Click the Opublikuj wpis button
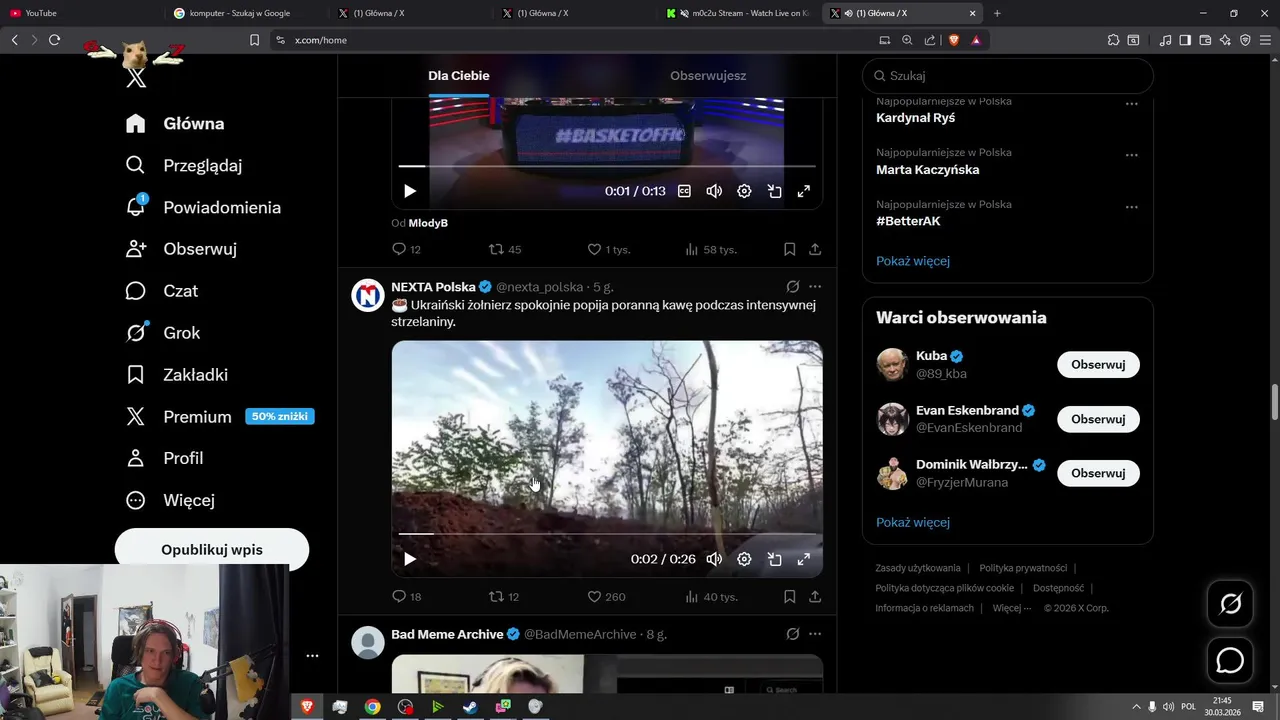This screenshot has height=720, width=1280. point(212,550)
